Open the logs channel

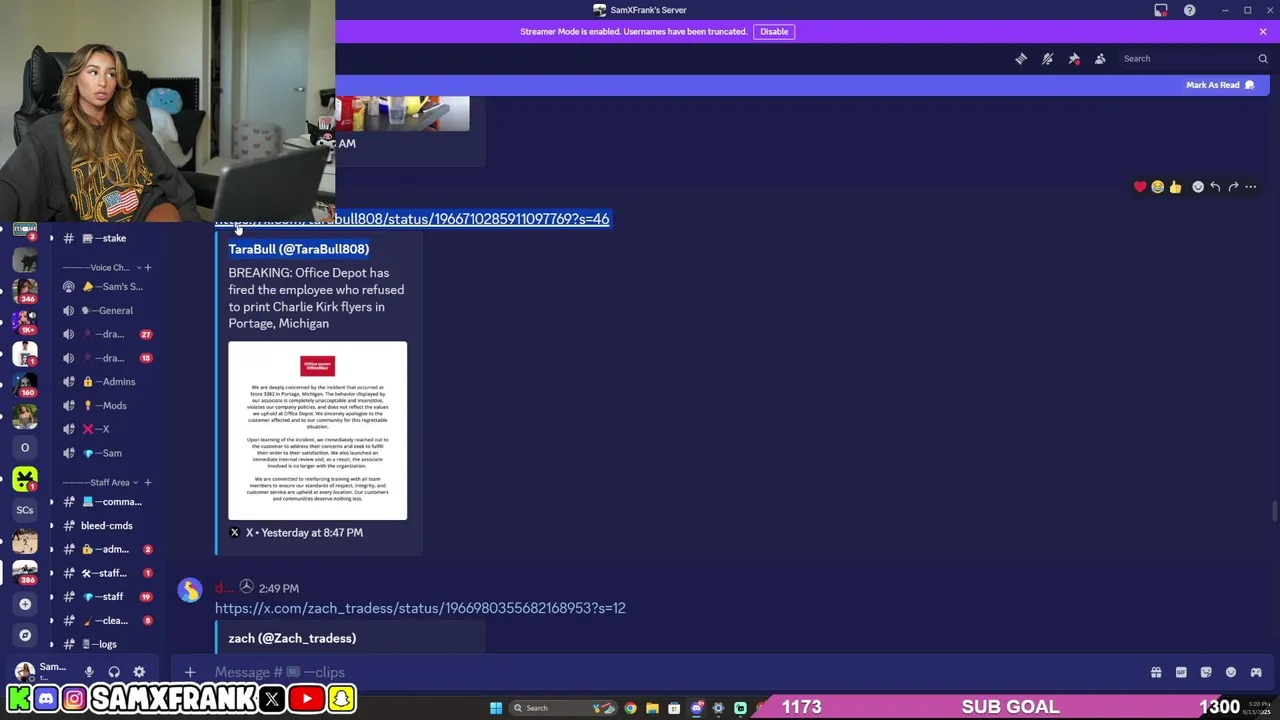[106, 644]
